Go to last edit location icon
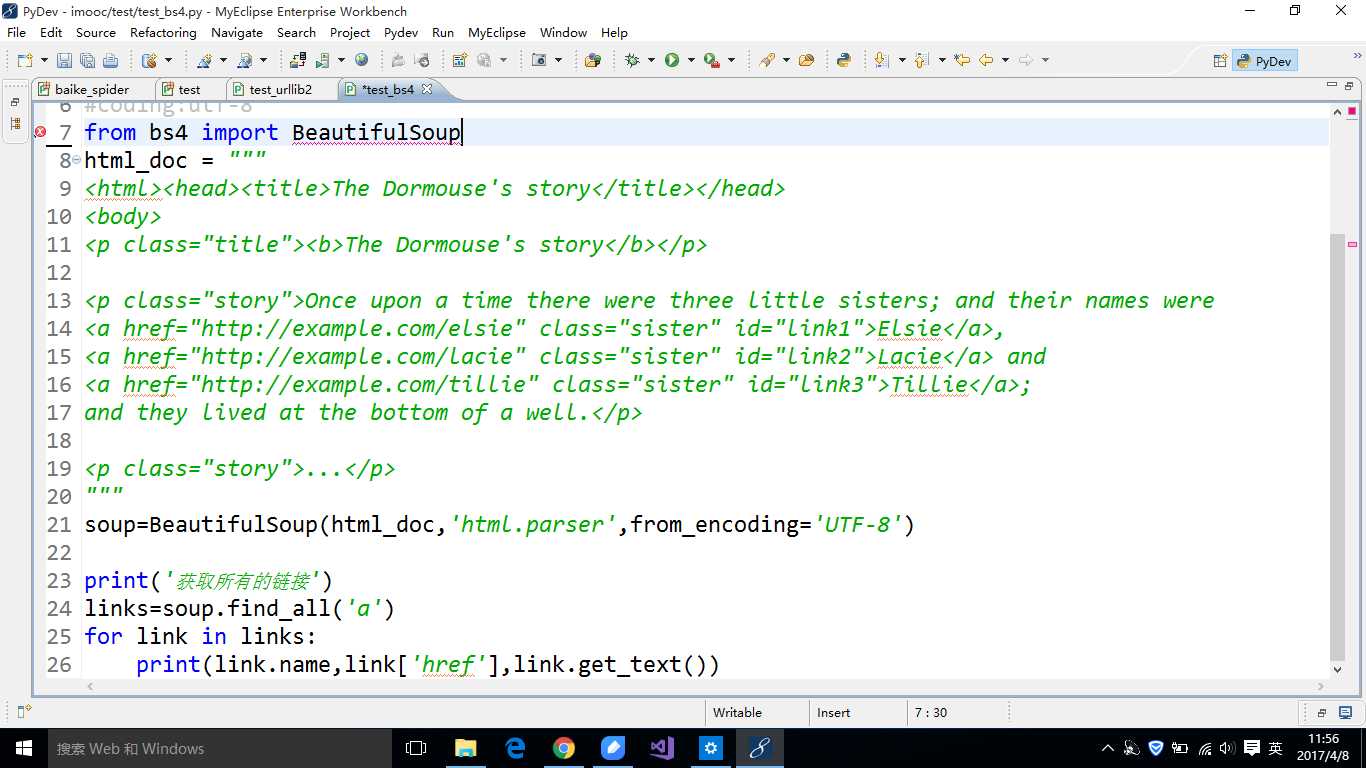Viewport: 1366px width, 768px height. tap(962, 61)
